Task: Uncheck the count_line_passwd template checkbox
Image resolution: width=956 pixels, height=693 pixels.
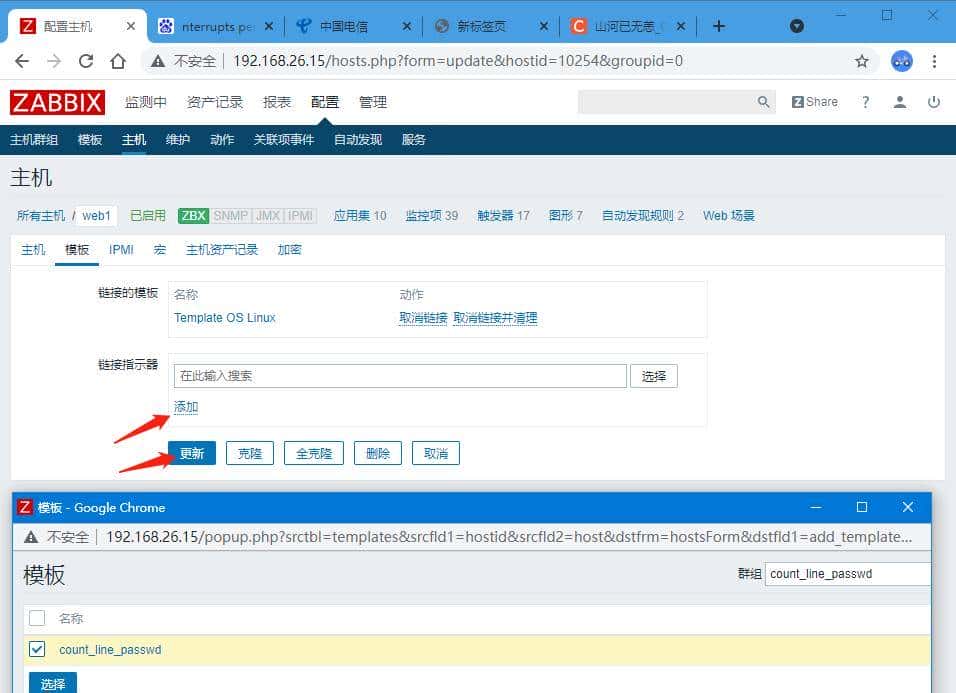Action: [36, 648]
